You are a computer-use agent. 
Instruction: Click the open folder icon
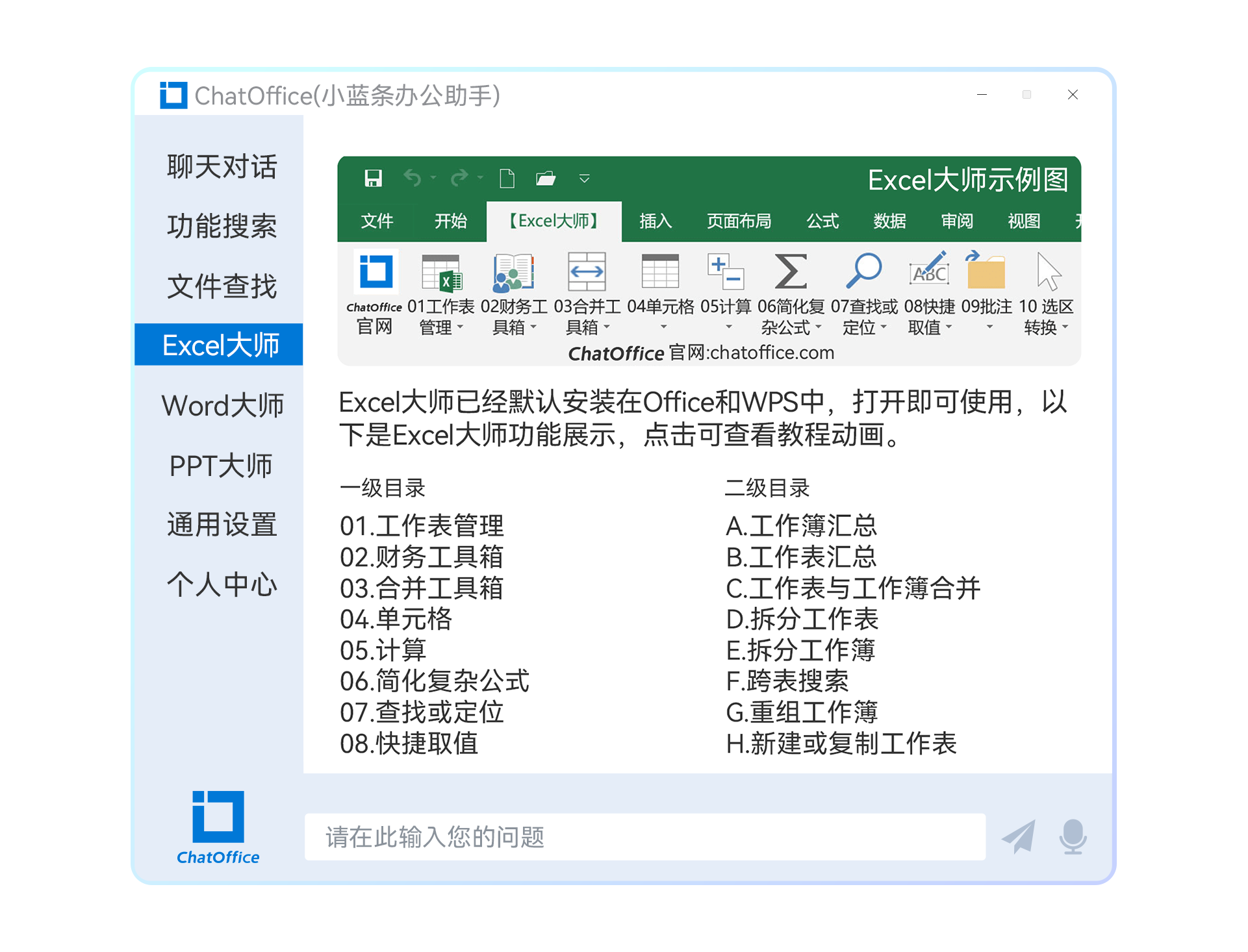tap(546, 178)
